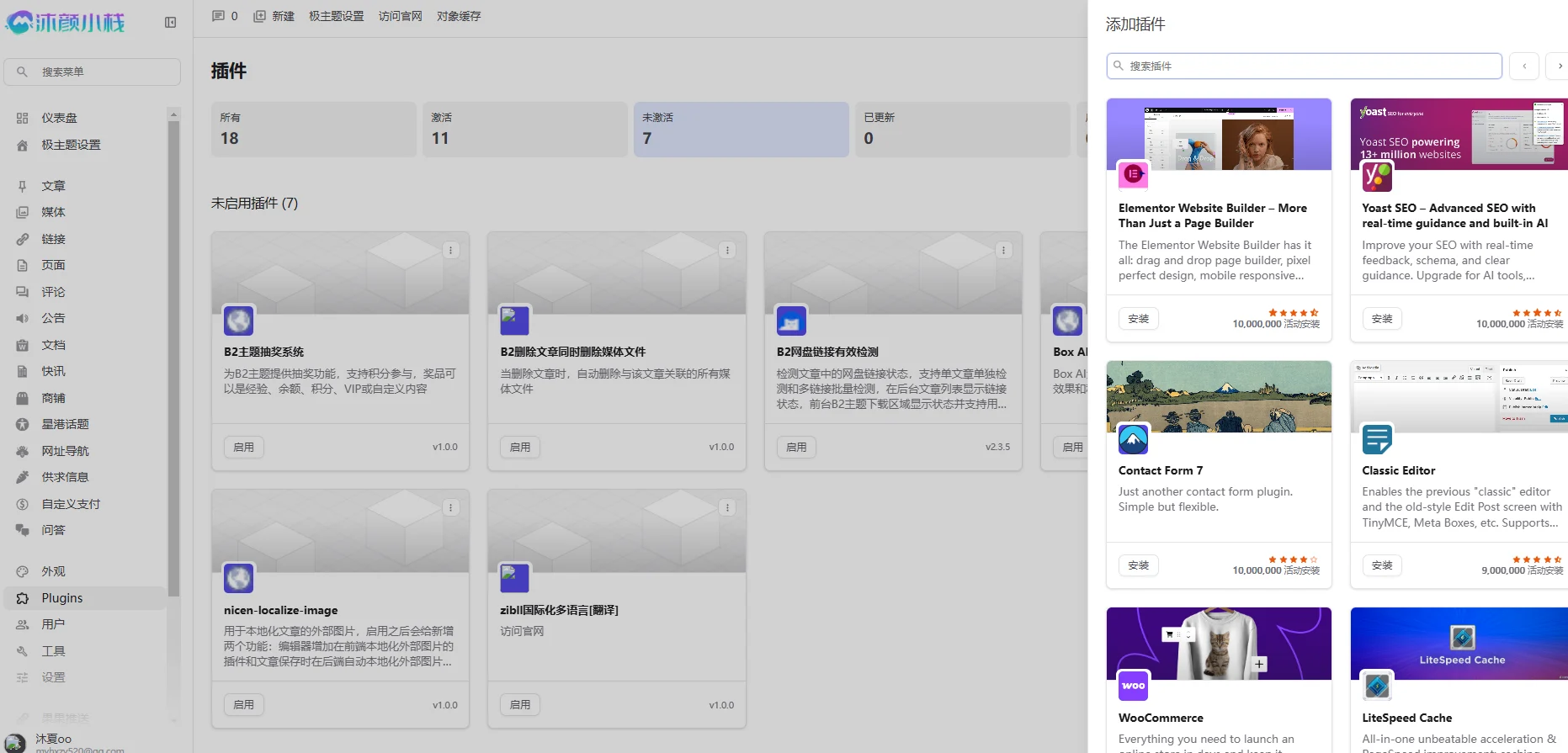Image resolution: width=1568 pixels, height=753 pixels.
Task: Go to next page of plugin results
Action: [1558, 66]
